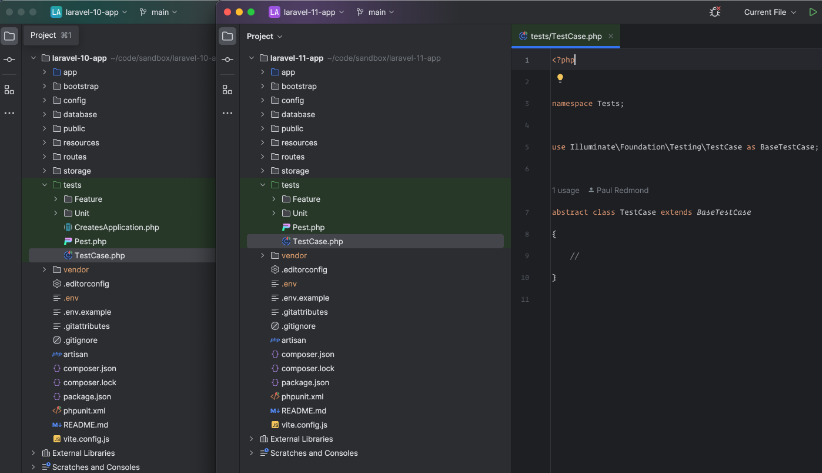Expand External Libraries in laravel-11-app tree
The height and width of the screenshot is (473, 822).
252,439
